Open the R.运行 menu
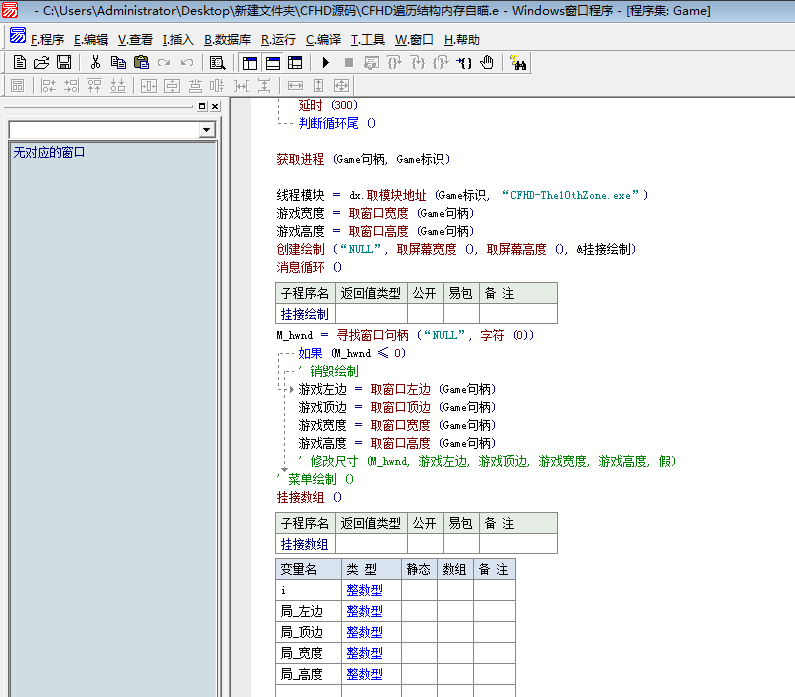Viewport: 795px width, 697px height. coord(278,40)
